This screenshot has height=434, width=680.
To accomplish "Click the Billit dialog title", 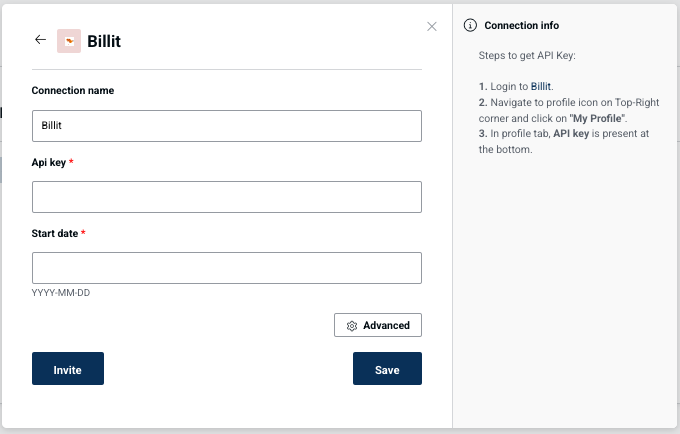I will 104,41.
